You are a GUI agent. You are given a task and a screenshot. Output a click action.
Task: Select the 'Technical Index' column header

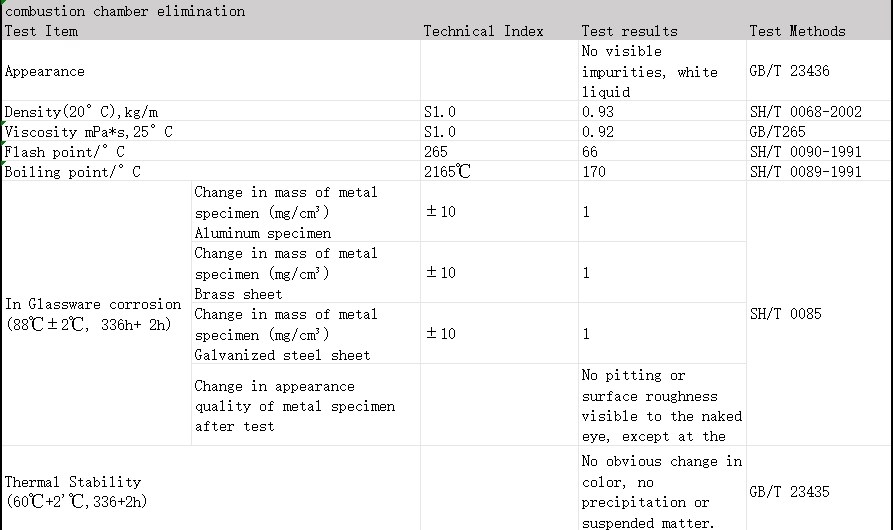(484, 31)
